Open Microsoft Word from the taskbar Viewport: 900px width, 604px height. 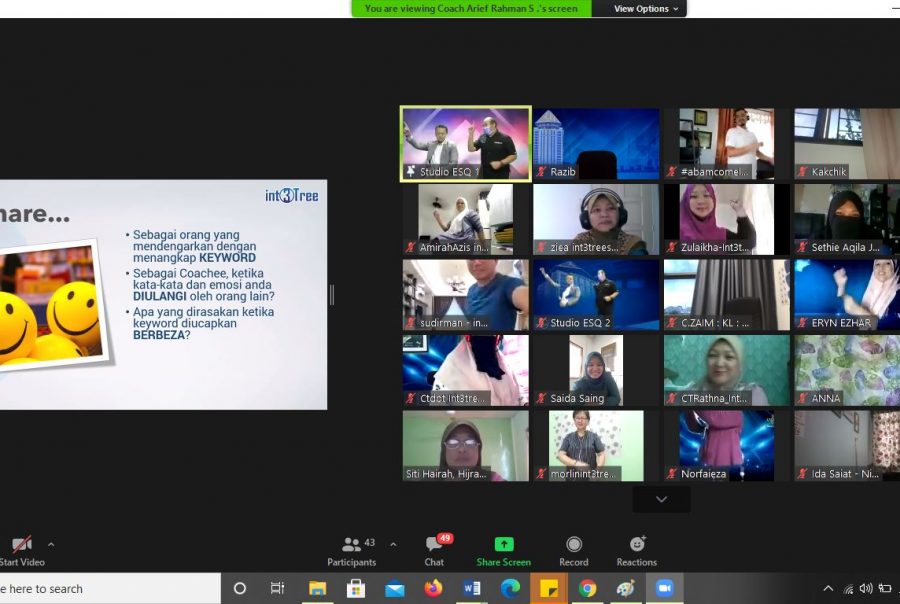click(x=472, y=588)
